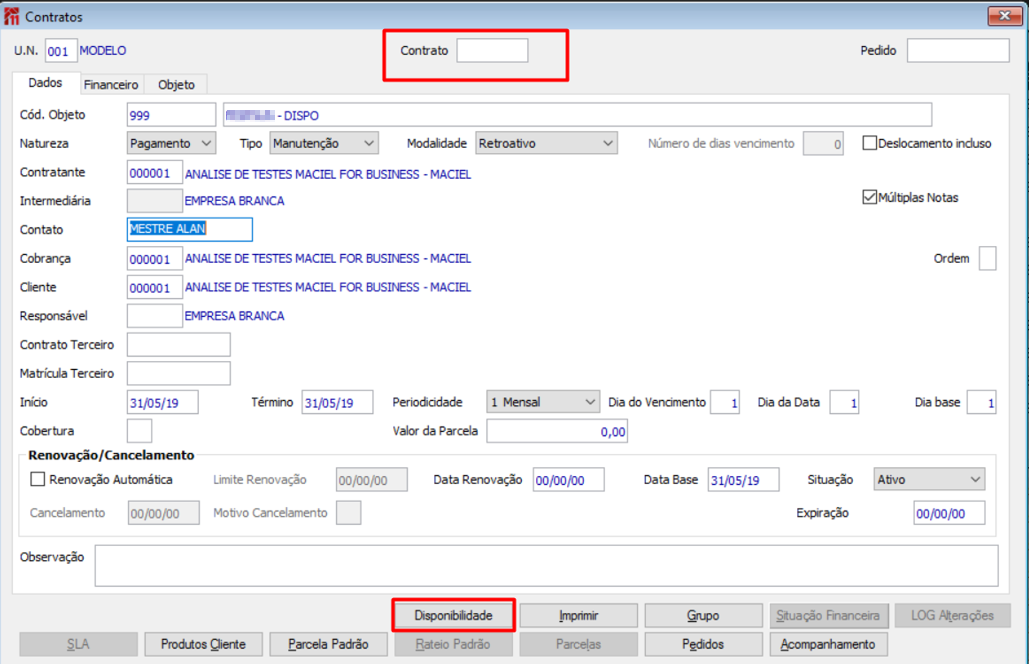Click the Responsável code field
Image resolution: width=1029 pixels, height=664 pixels.
tap(154, 316)
